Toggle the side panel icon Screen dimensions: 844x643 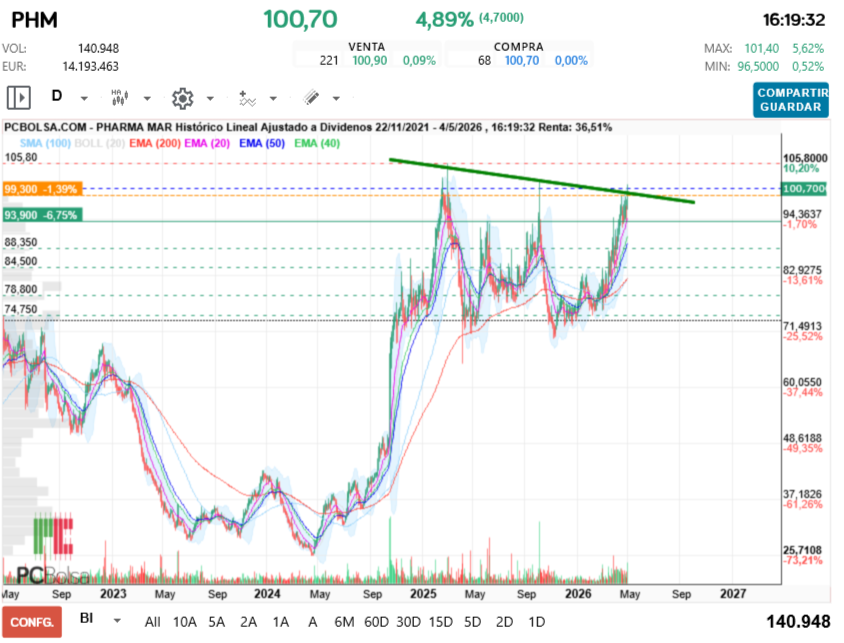(18, 98)
